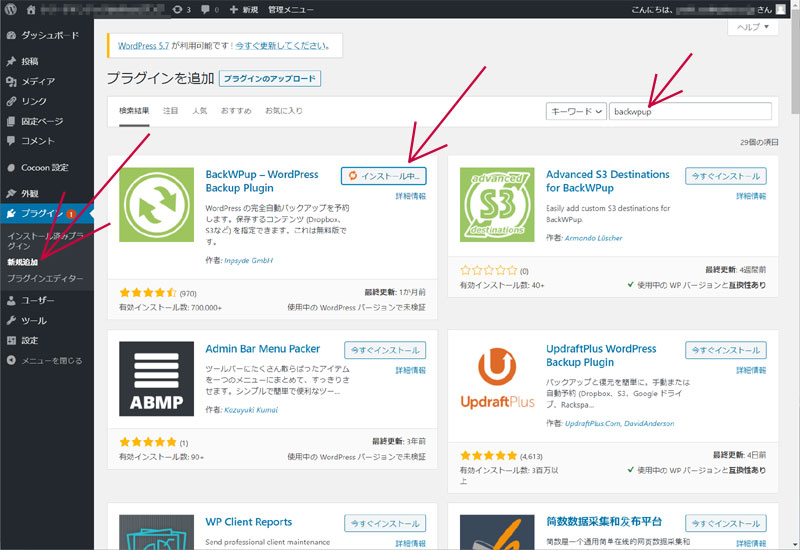Open 詳細情報 for Admin Bar Menu Packer
The height and width of the screenshot is (550, 800).
pos(411,370)
